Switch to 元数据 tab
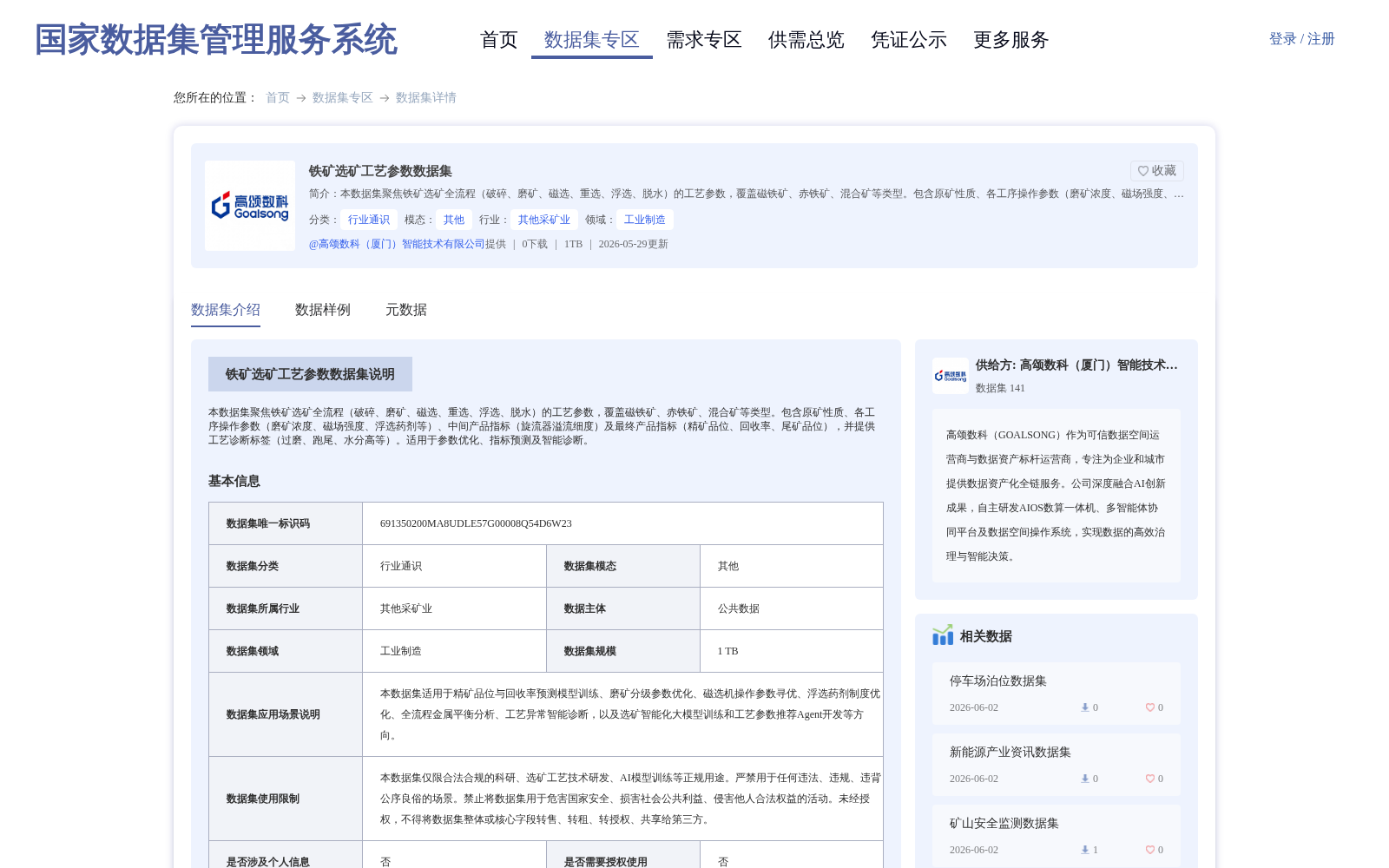Screen dimensions: 1389x868 pyautogui.click(x=406, y=310)
